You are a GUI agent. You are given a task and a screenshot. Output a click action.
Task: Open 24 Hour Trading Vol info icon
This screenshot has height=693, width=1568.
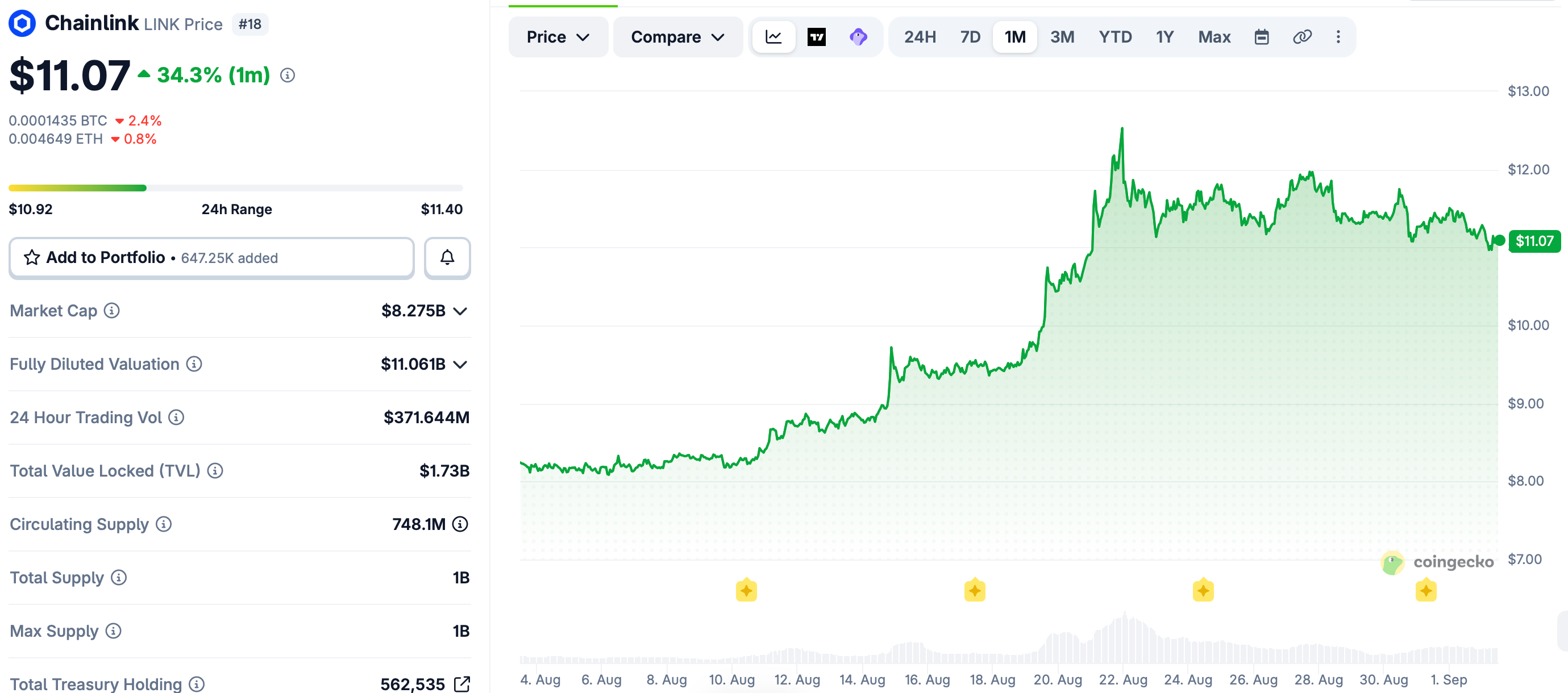177,418
